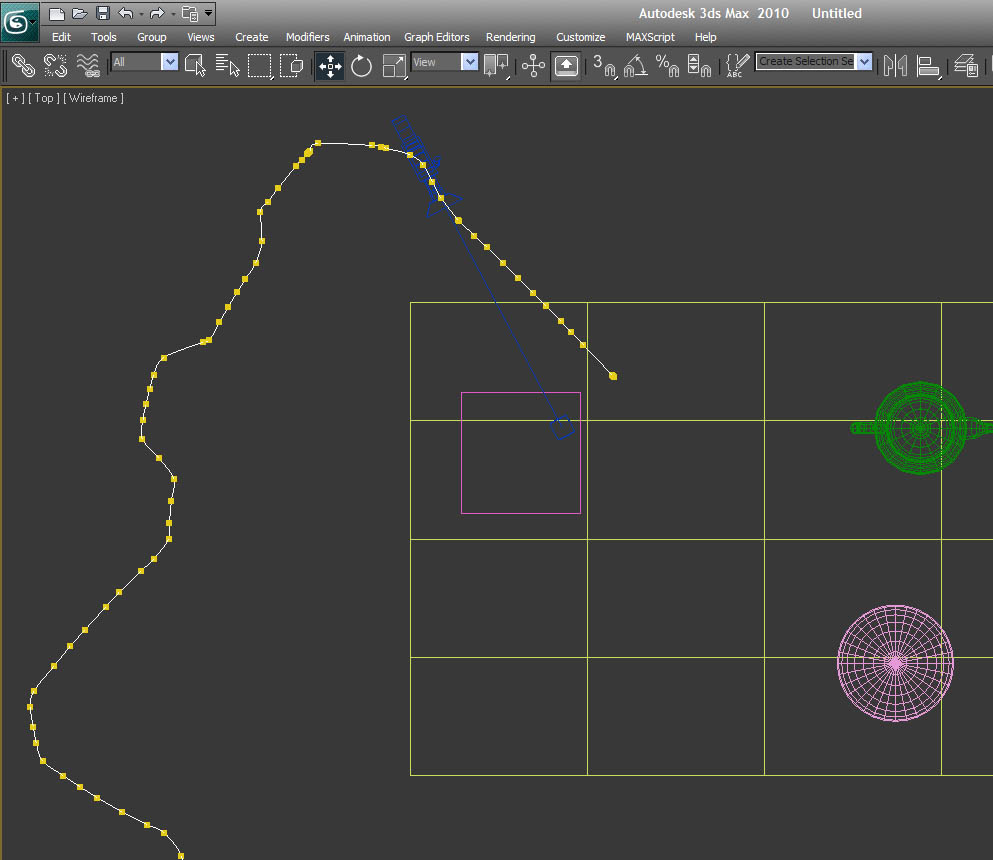
Task: Open the Modifiers menu
Action: [307, 37]
